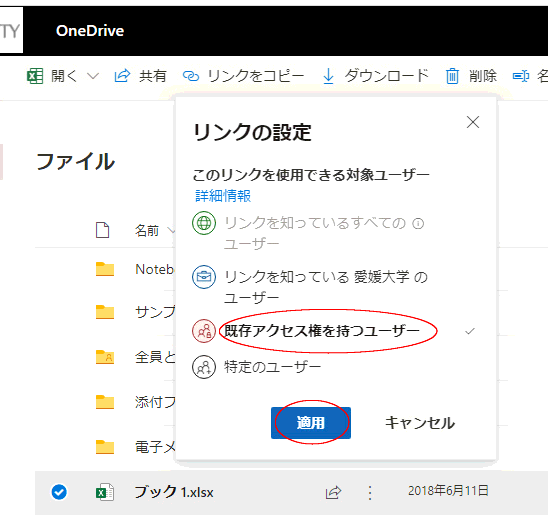Click the trash can icon
Viewport: 548px width, 532px height.
click(452, 76)
